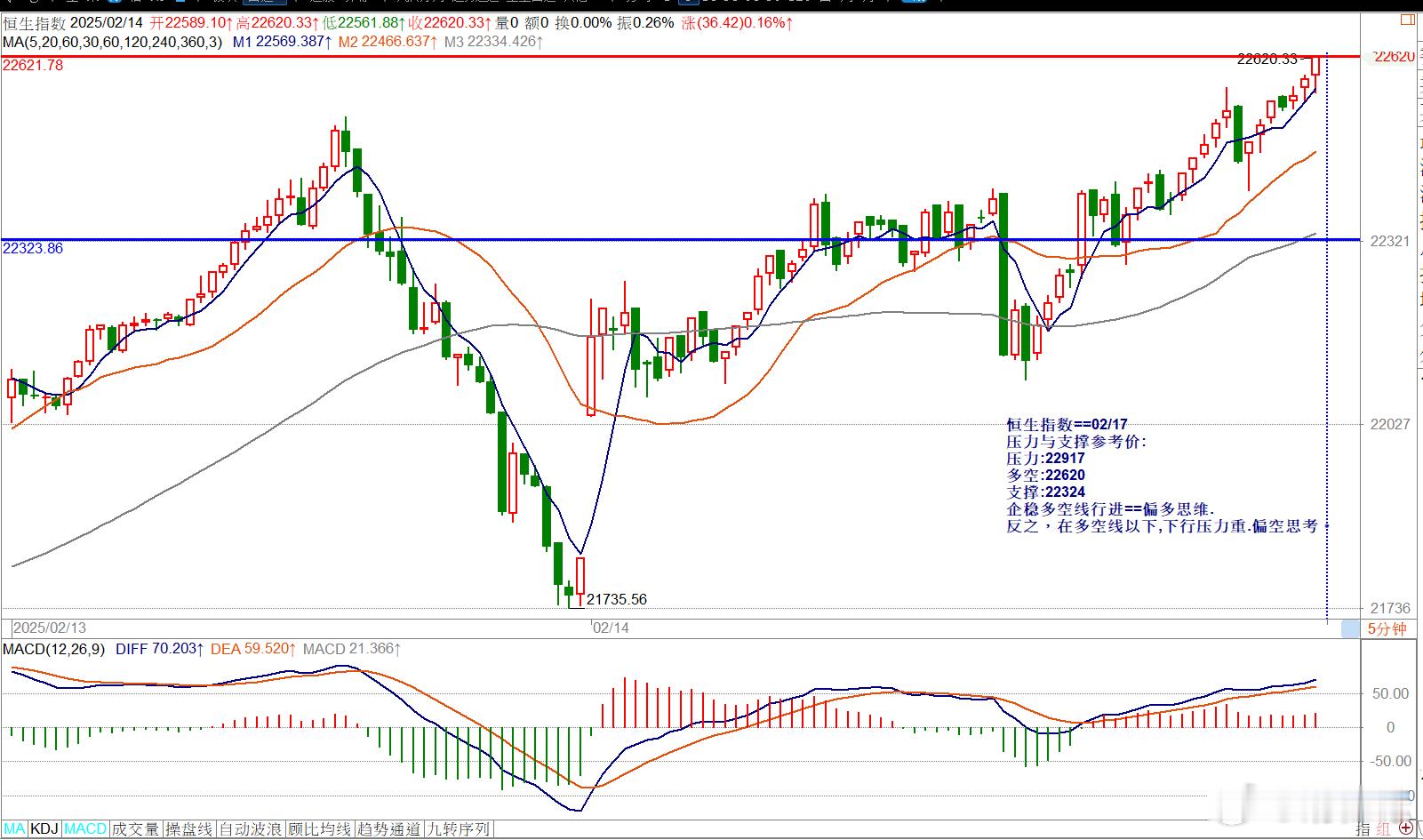This screenshot has height=840, width=1423.
Task: Click the M1 22569.387 moving average value
Action: tap(282, 42)
